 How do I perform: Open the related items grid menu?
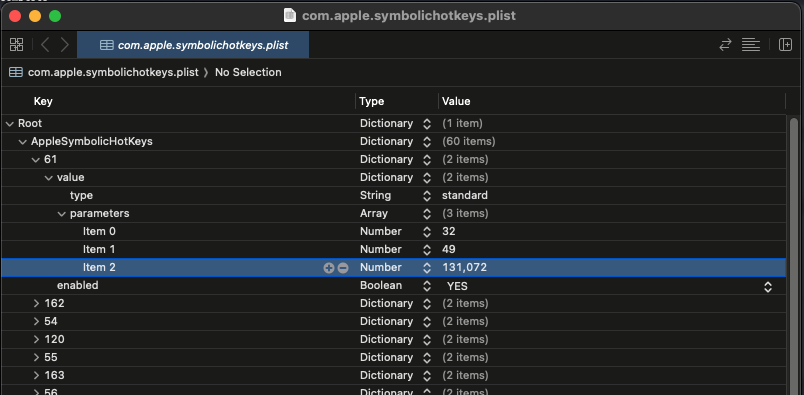(16, 45)
